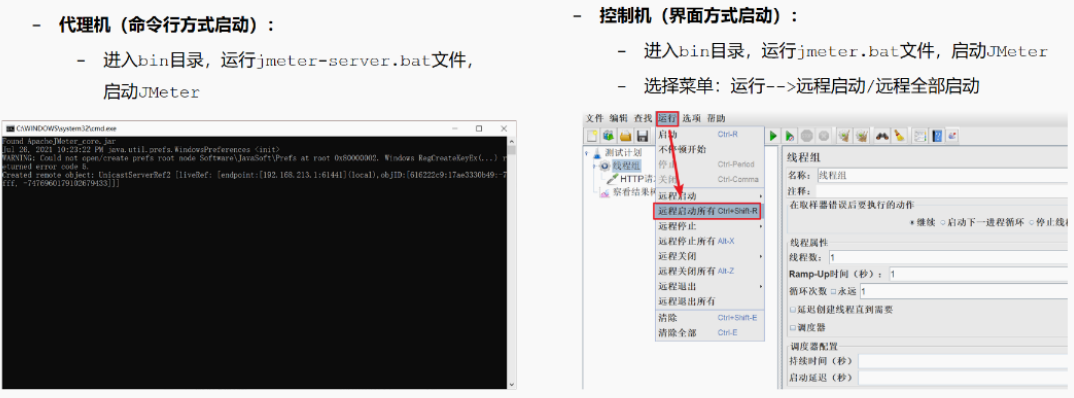The height and width of the screenshot is (398, 1074).
Task: Click the Open folder toolbar icon
Action: coord(625,136)
